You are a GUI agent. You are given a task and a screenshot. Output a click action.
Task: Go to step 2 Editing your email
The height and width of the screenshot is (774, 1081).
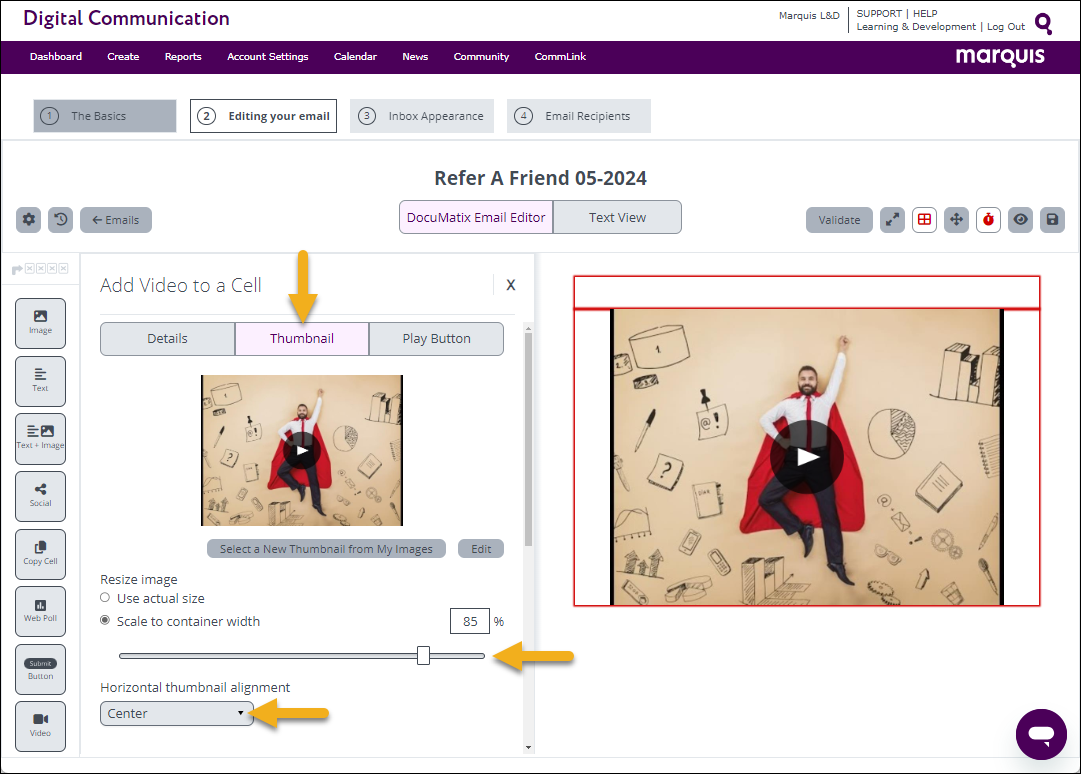[x=263, y=116]
